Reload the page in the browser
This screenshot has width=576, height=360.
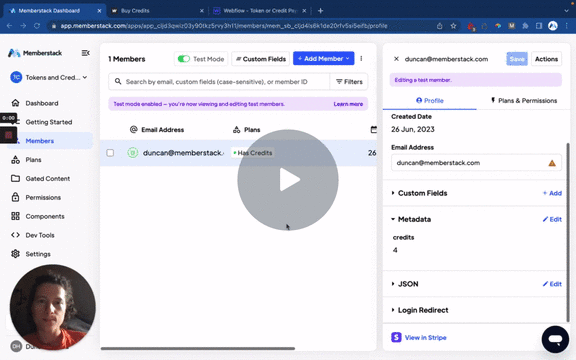coord(37,26)
